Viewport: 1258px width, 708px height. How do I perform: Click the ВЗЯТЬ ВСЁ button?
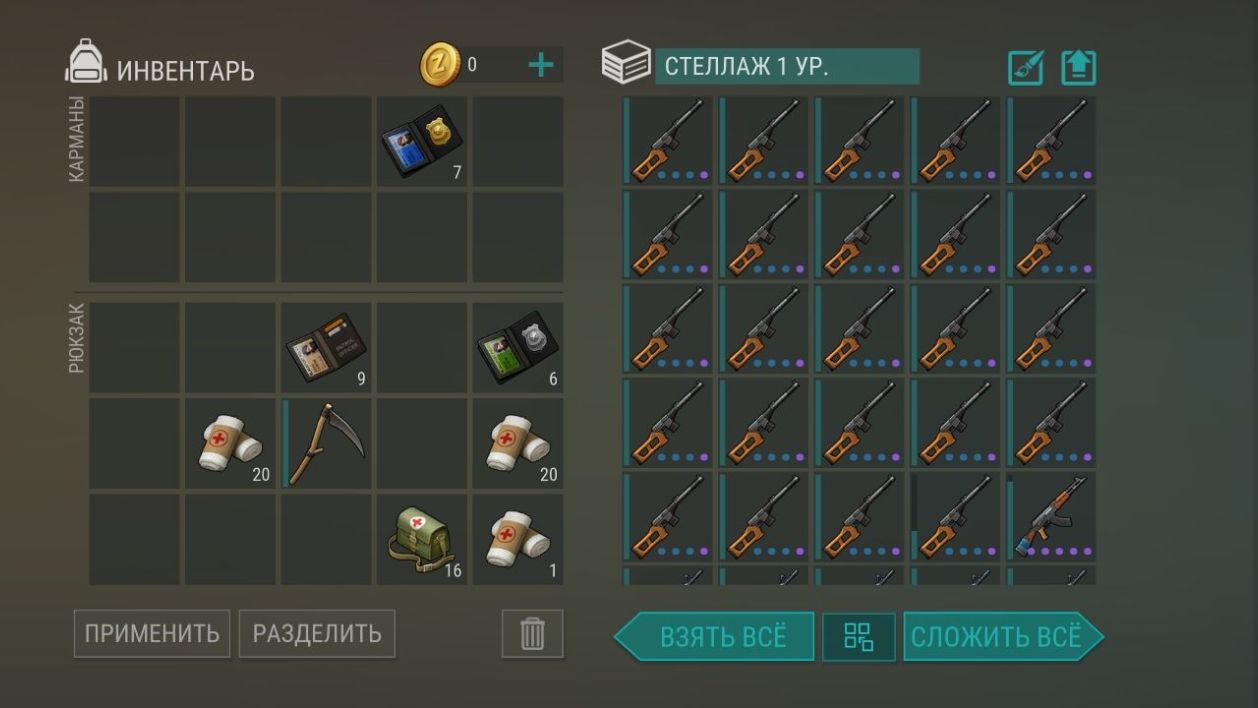[714, 637]
